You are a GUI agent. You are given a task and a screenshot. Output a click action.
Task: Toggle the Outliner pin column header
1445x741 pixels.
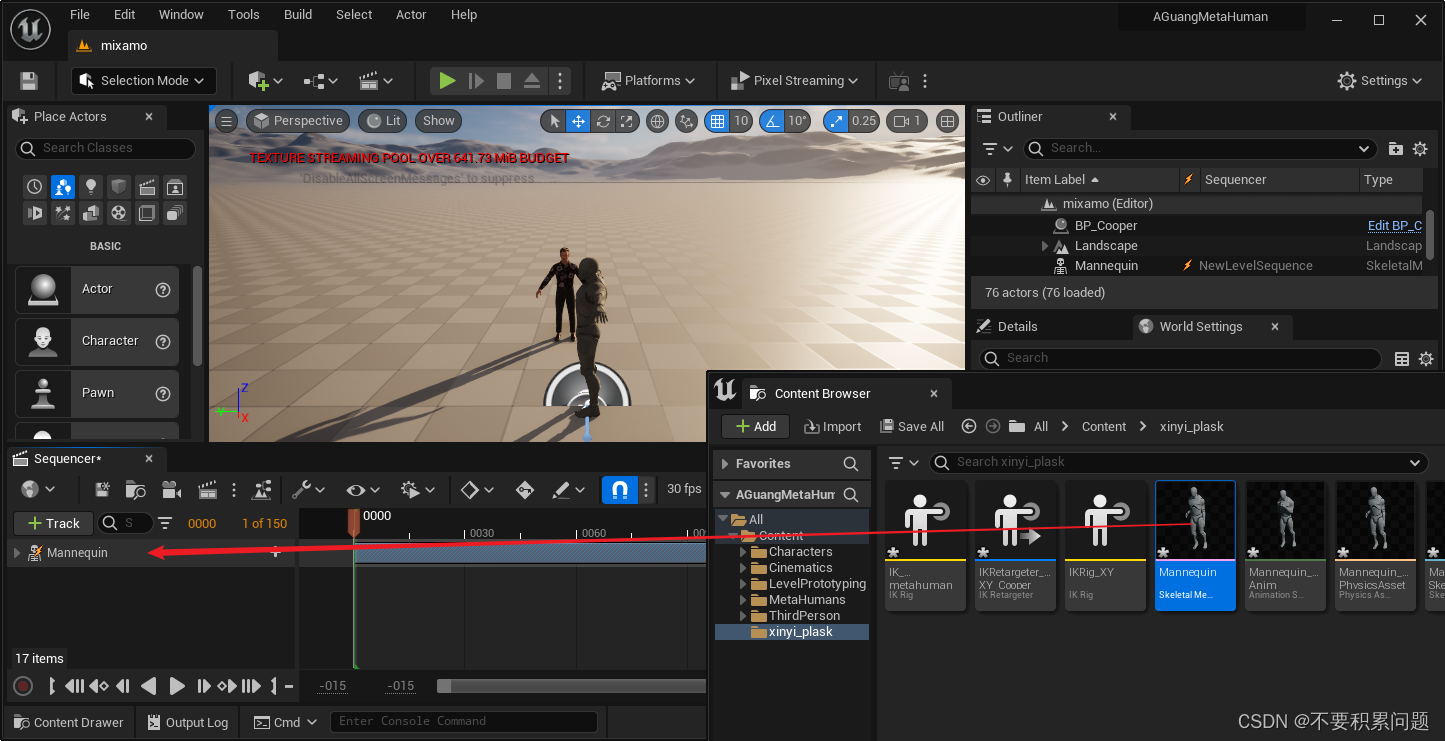coord(1007,180)
